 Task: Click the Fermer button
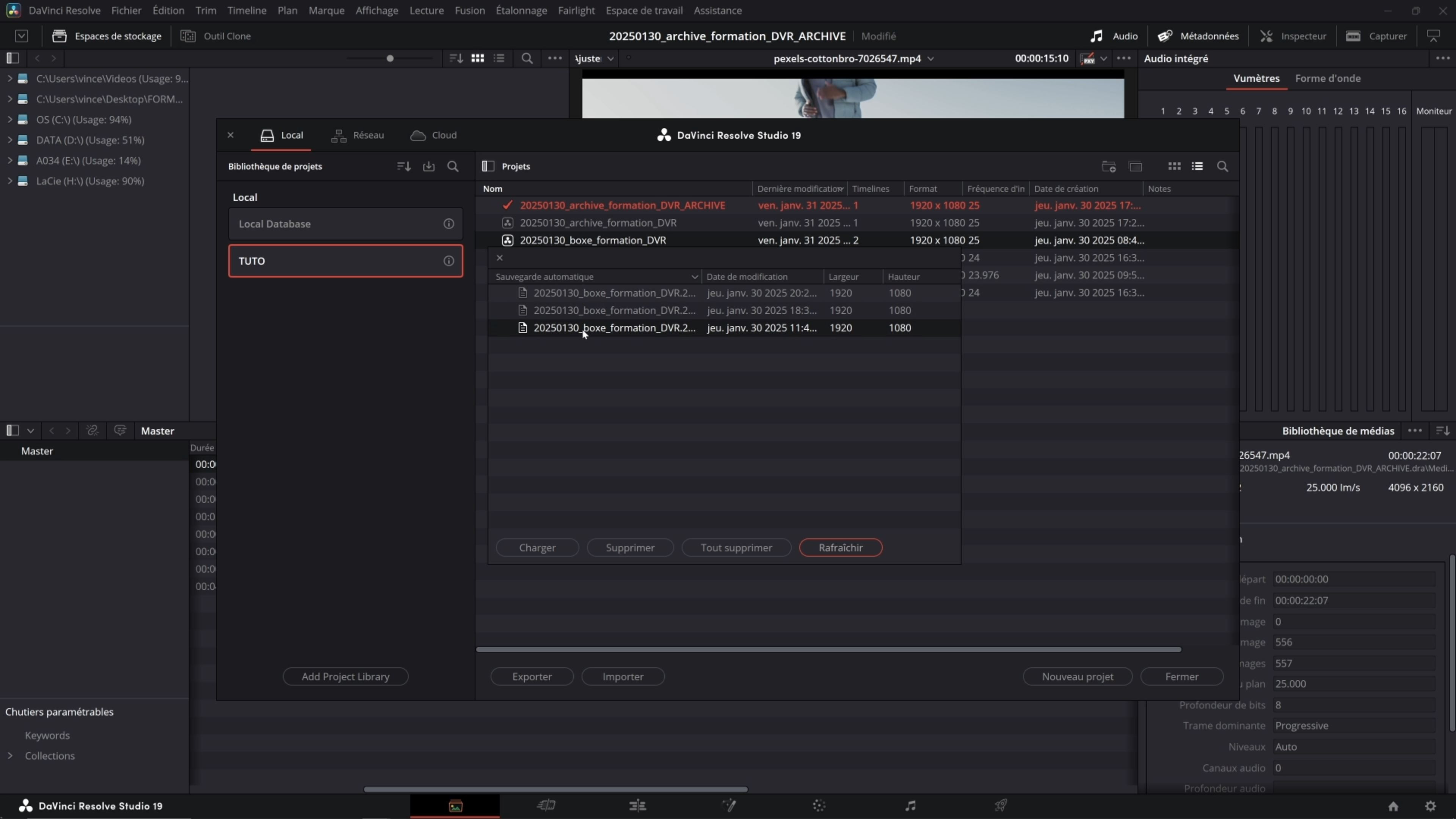click(1181, 676)
